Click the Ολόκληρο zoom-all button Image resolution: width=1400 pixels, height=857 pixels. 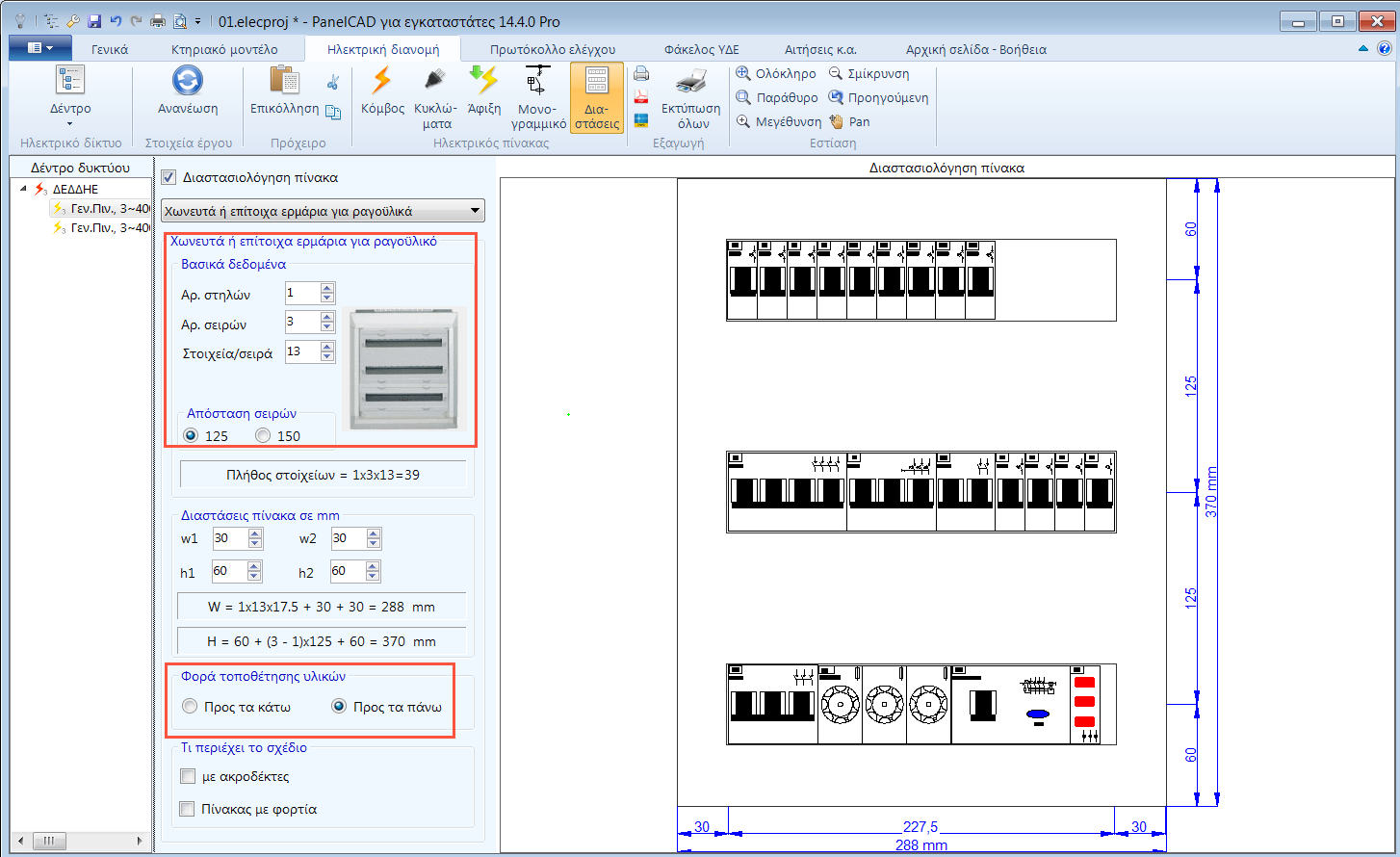pyautogui.click(x=776, y=73)
